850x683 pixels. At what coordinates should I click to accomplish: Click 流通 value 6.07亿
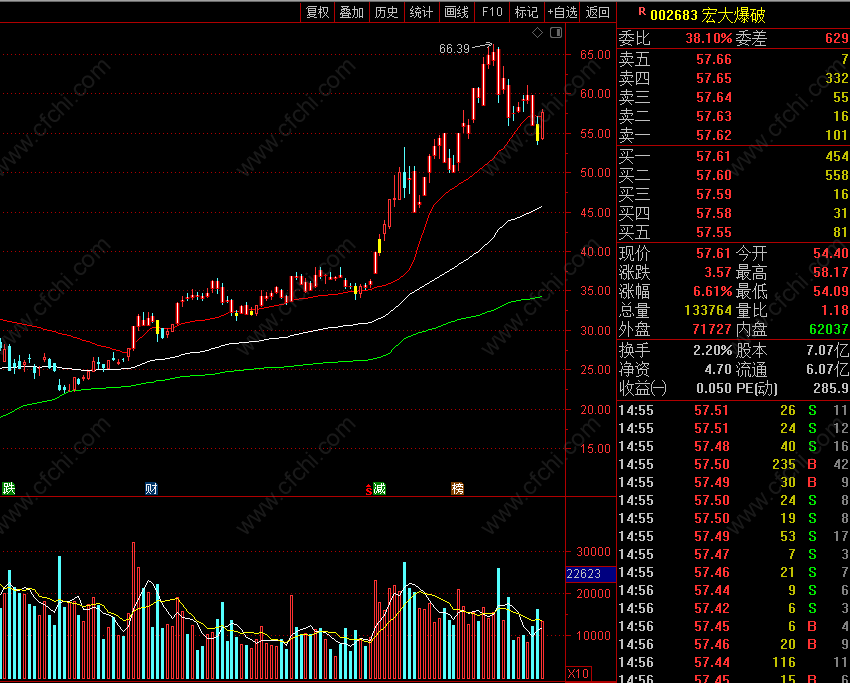click(828, 370)
